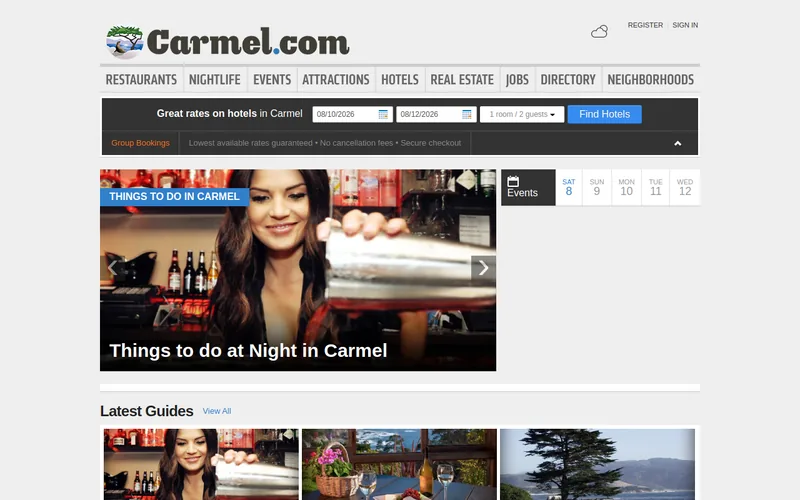Image resolution: width=800 pixels, height=500 pixels.
Task: Open Things to do at Night in Carmel headline
Action: [x=248, y=351]
